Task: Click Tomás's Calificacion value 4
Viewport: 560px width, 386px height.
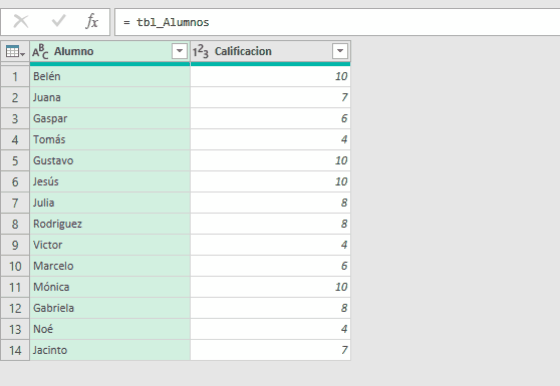Action: click(x=270, y=139)
